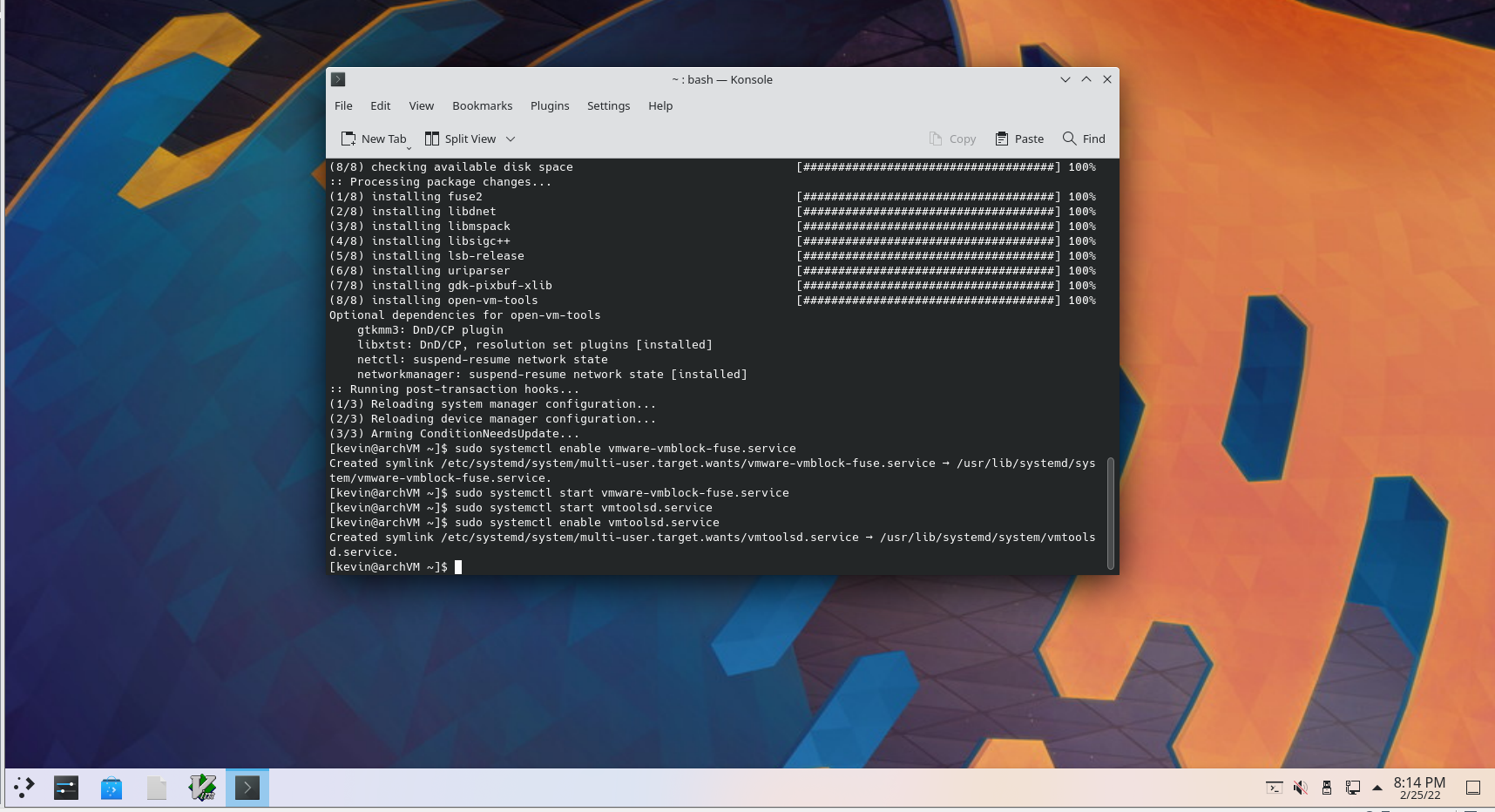
Task: Open the Bookmarks menu
Action: click(482, 105)
